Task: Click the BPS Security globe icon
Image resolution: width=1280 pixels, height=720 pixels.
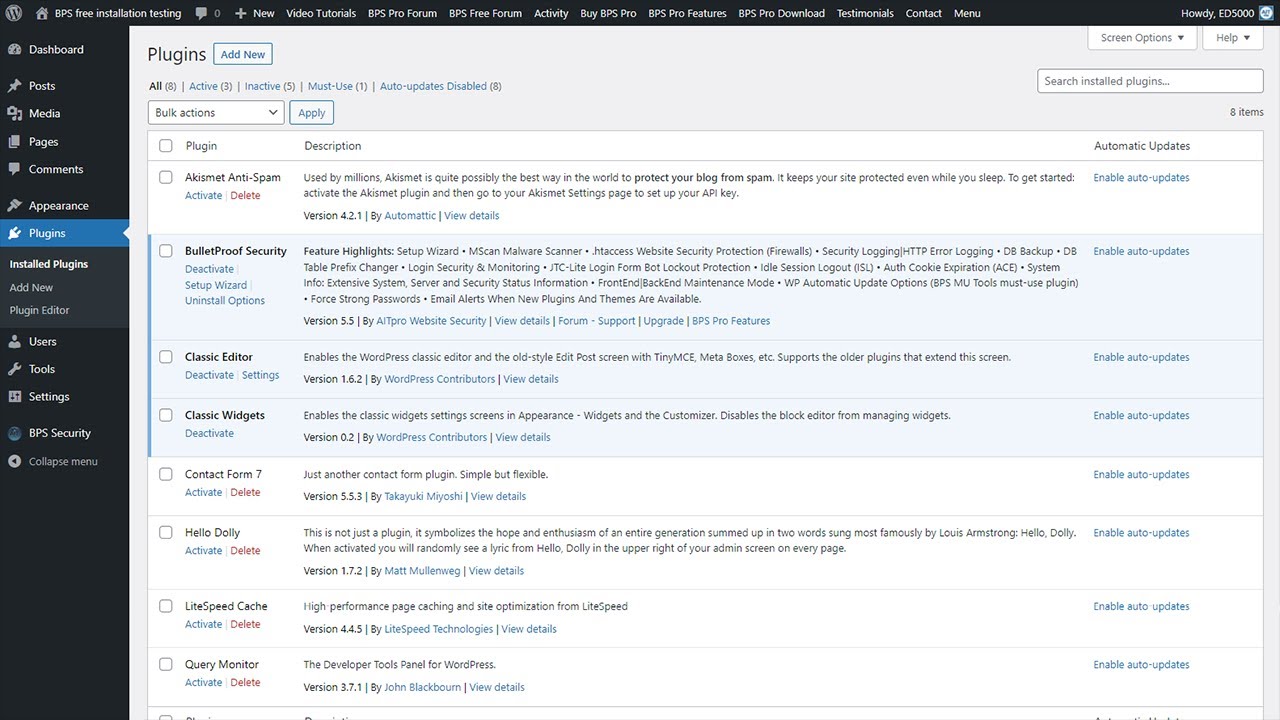Action: pyautogui.click(x=14, y=433)
